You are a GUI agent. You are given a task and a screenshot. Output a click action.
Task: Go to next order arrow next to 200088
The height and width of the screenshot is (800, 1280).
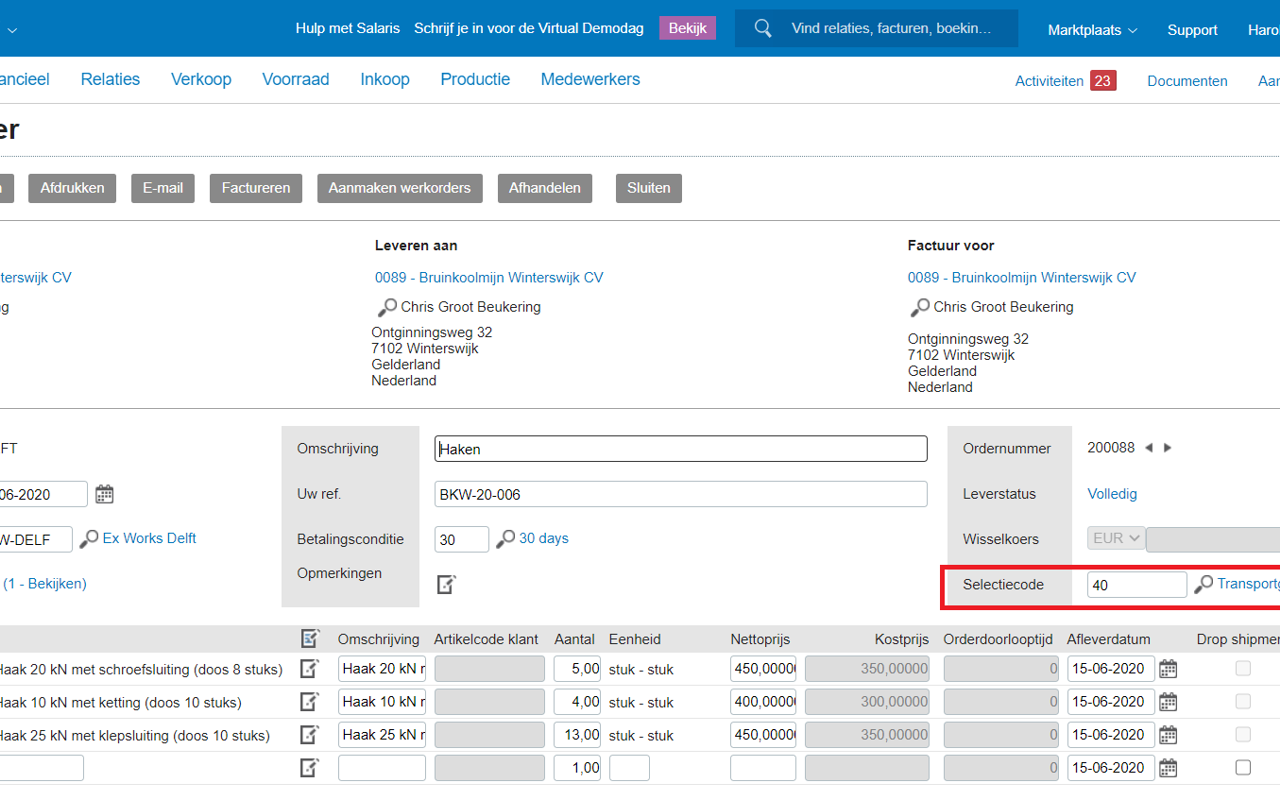[x=1167, y=448]
